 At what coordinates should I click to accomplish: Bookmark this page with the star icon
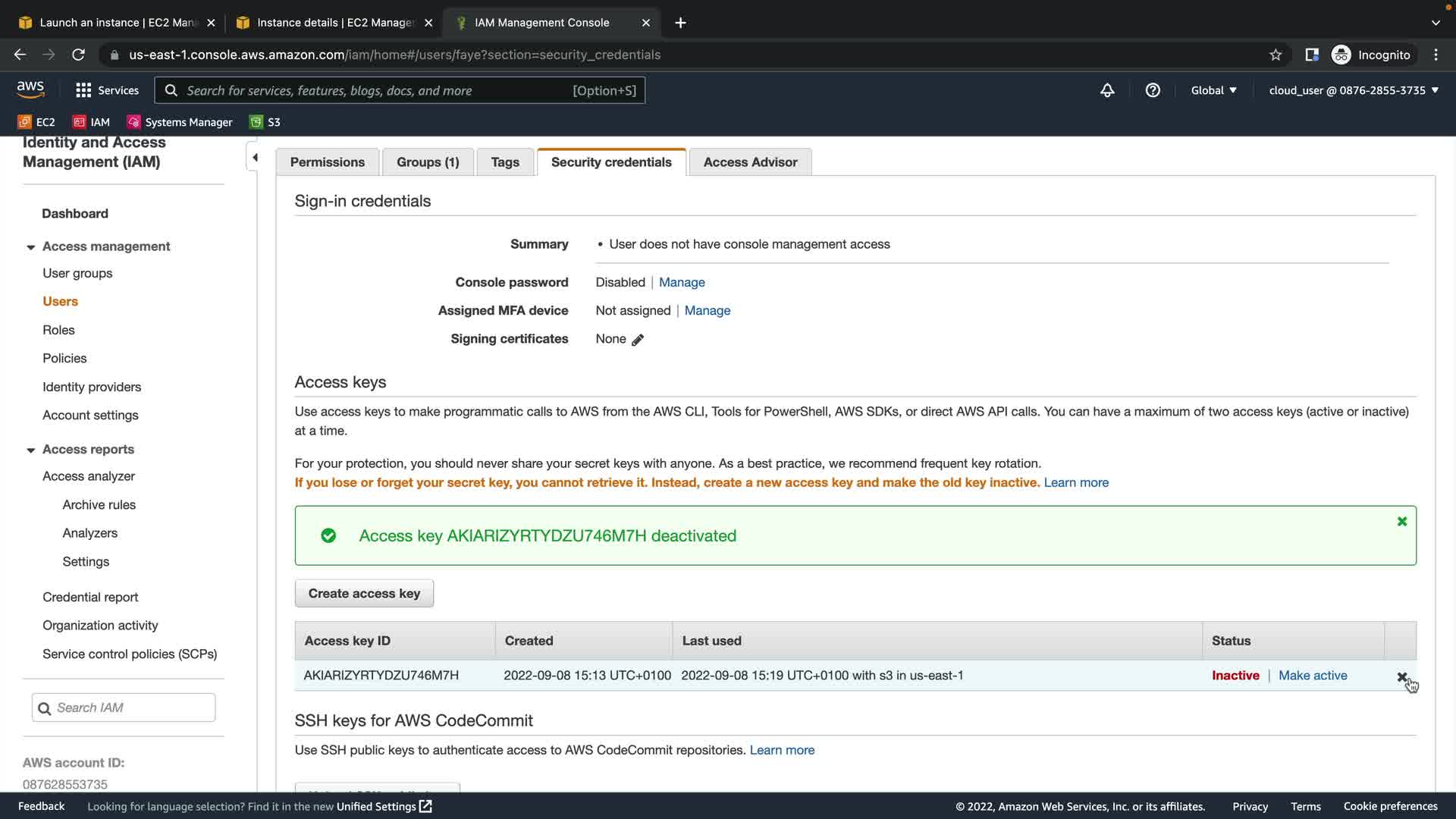1276,55
